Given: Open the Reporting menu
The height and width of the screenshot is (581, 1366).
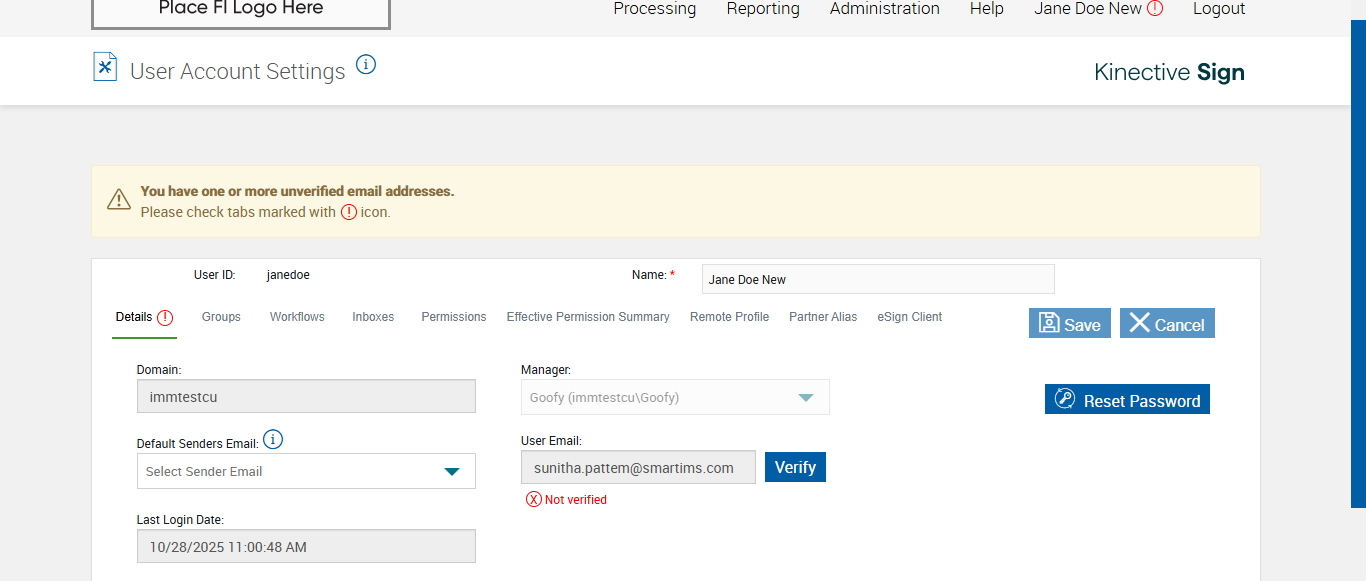Looking at the screenshot, I should tap(763, 9).
